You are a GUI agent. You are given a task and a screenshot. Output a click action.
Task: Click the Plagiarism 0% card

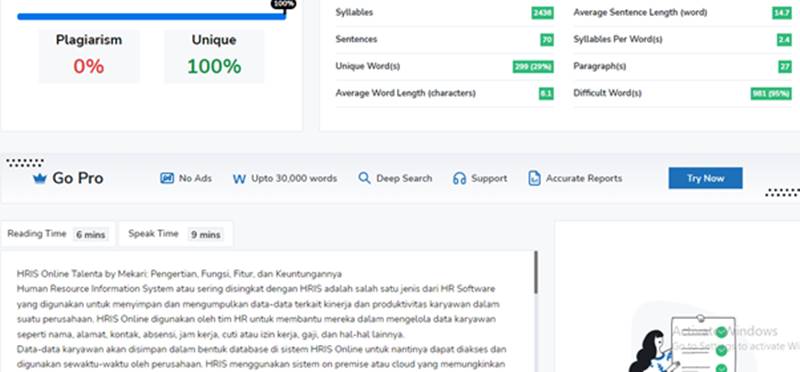point(89,56)
